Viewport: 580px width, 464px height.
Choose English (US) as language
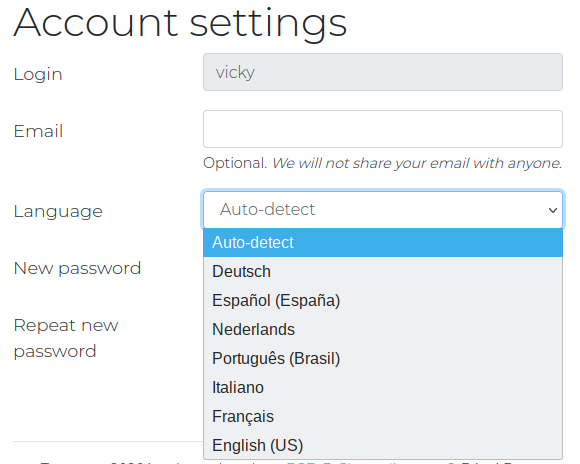click(x=383, y=445)
